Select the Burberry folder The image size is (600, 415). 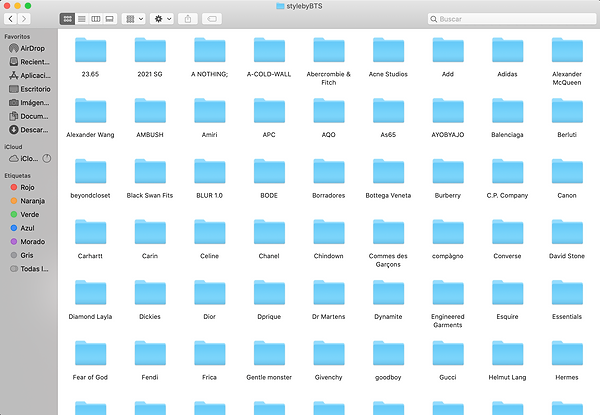click(448, 171)
